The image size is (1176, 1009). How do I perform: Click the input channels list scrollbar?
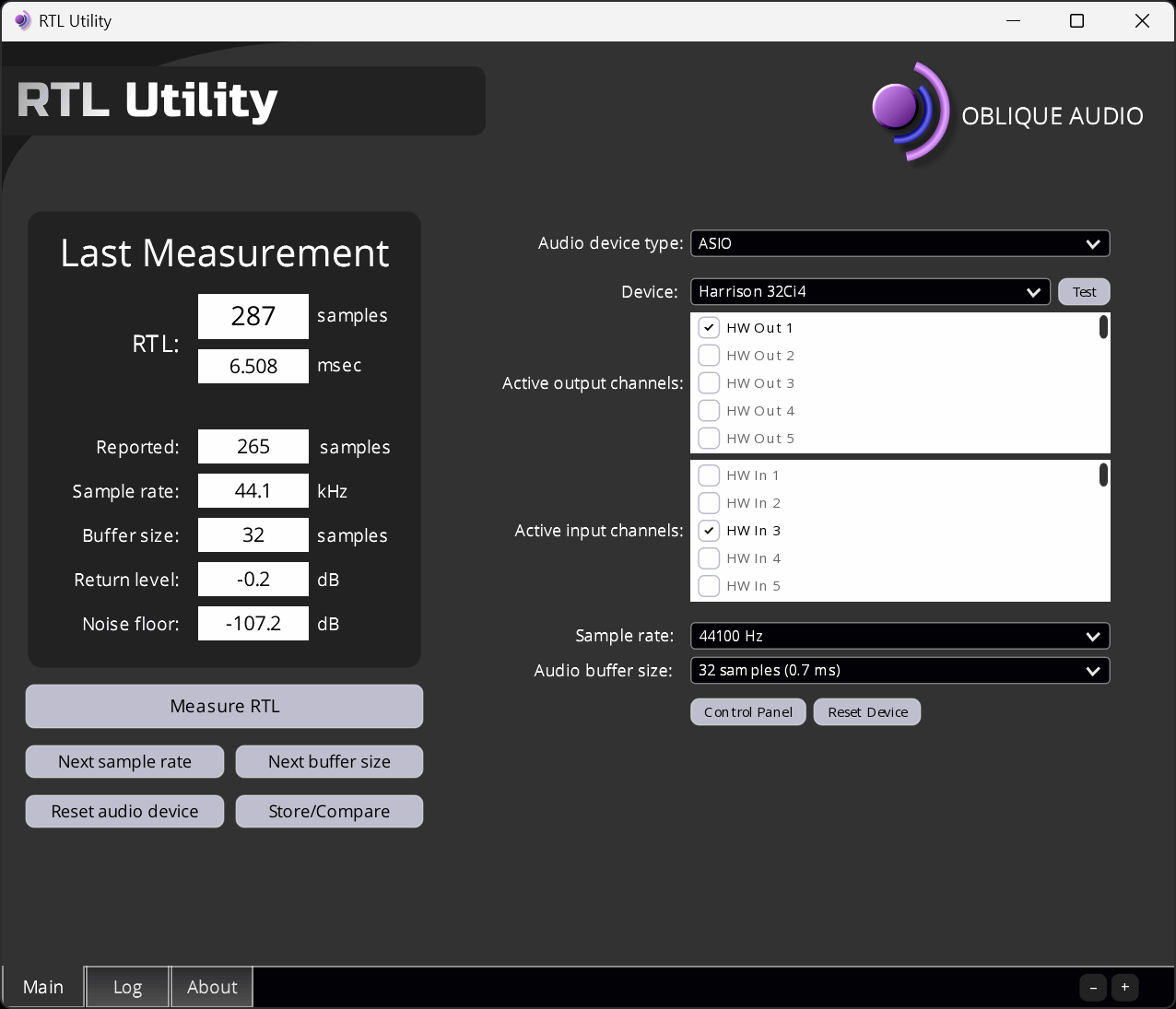point(1103,475)
